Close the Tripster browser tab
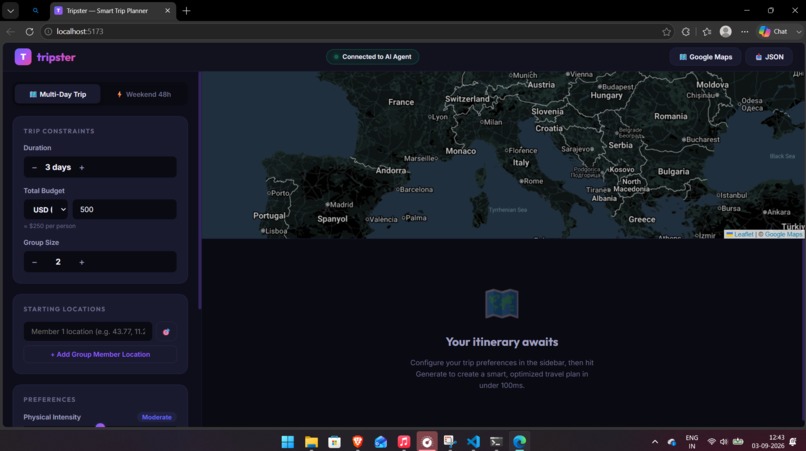 coord(168,10)
